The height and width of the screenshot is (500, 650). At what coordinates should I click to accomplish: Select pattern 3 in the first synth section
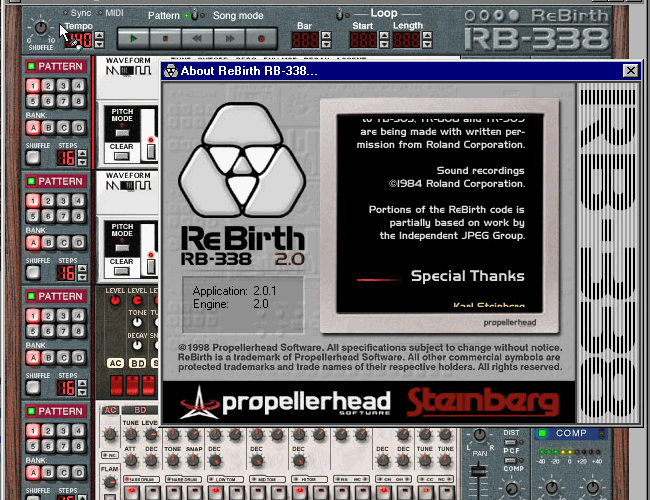pos(63,86)
